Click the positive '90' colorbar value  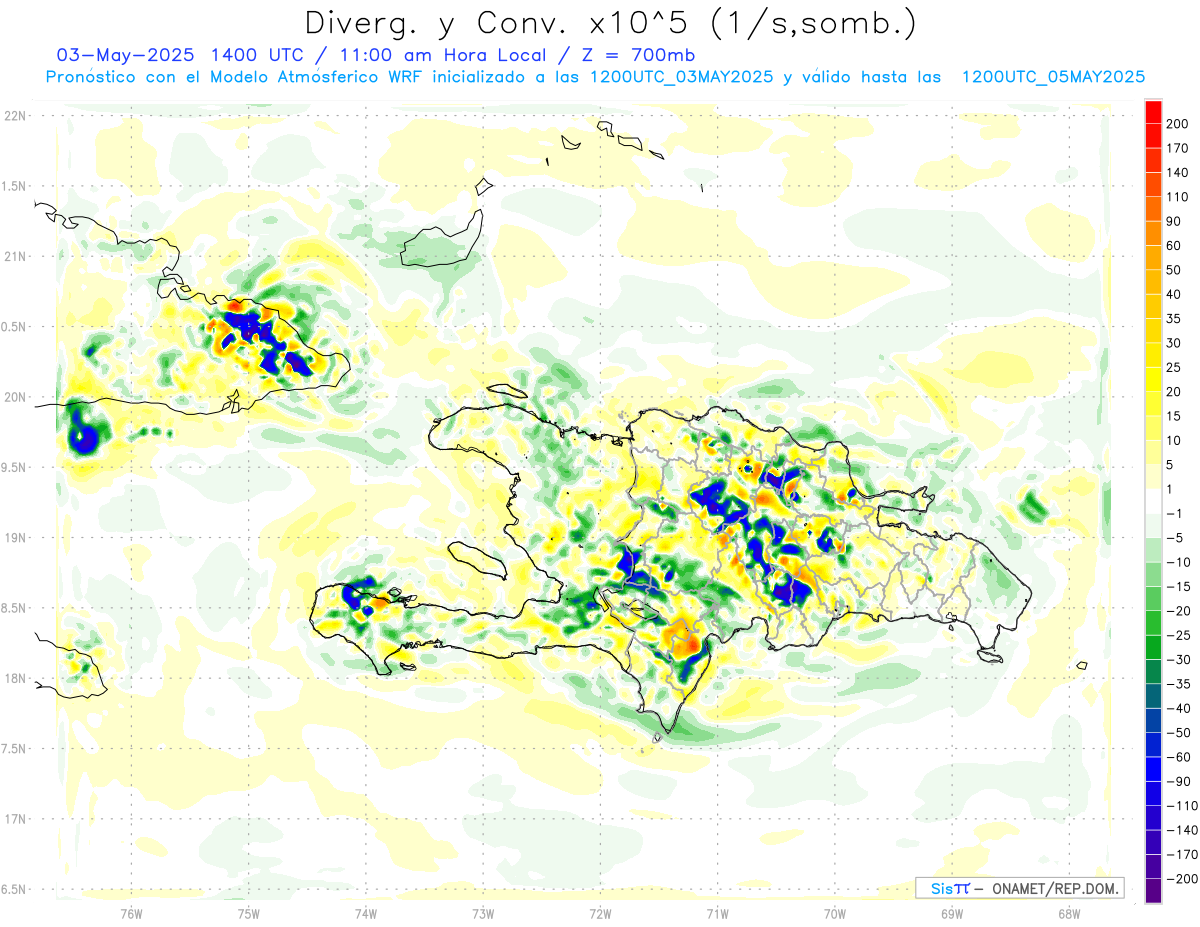click(x=1175, y=221)
